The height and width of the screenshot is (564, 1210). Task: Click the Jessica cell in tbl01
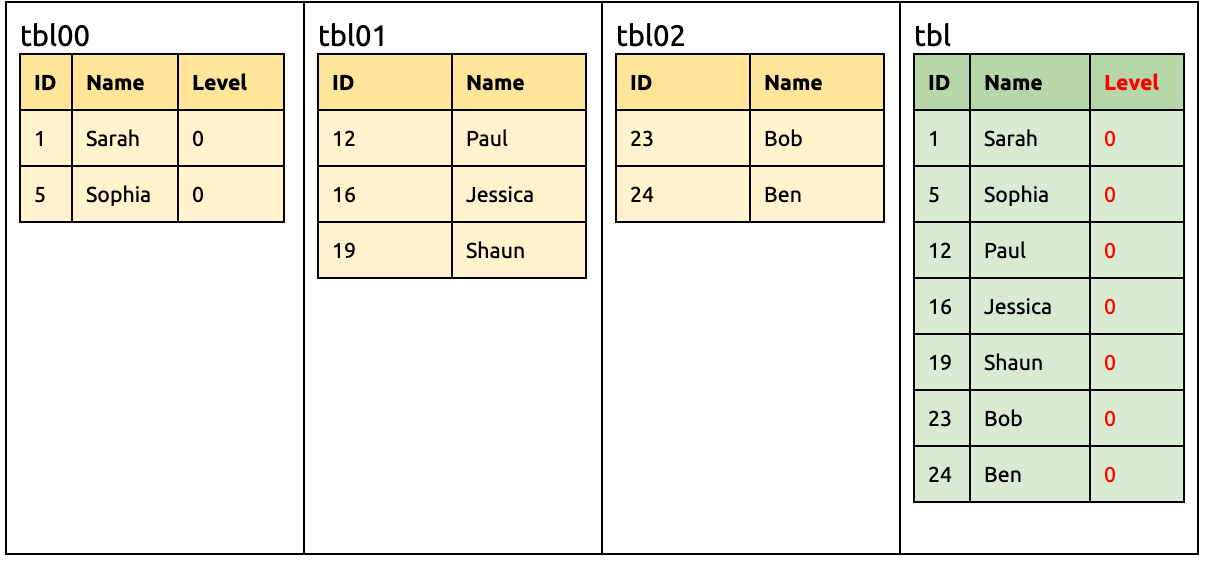point(499,195)
